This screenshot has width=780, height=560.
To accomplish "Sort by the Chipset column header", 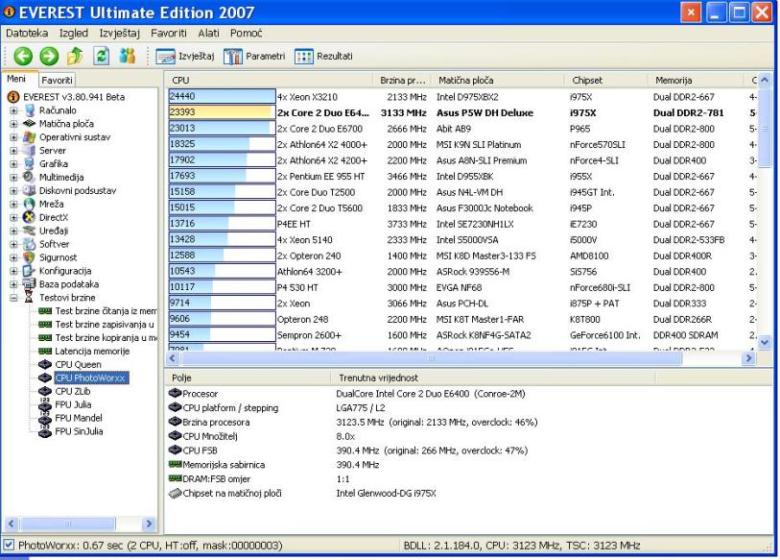I will click(x=588, y=79).
